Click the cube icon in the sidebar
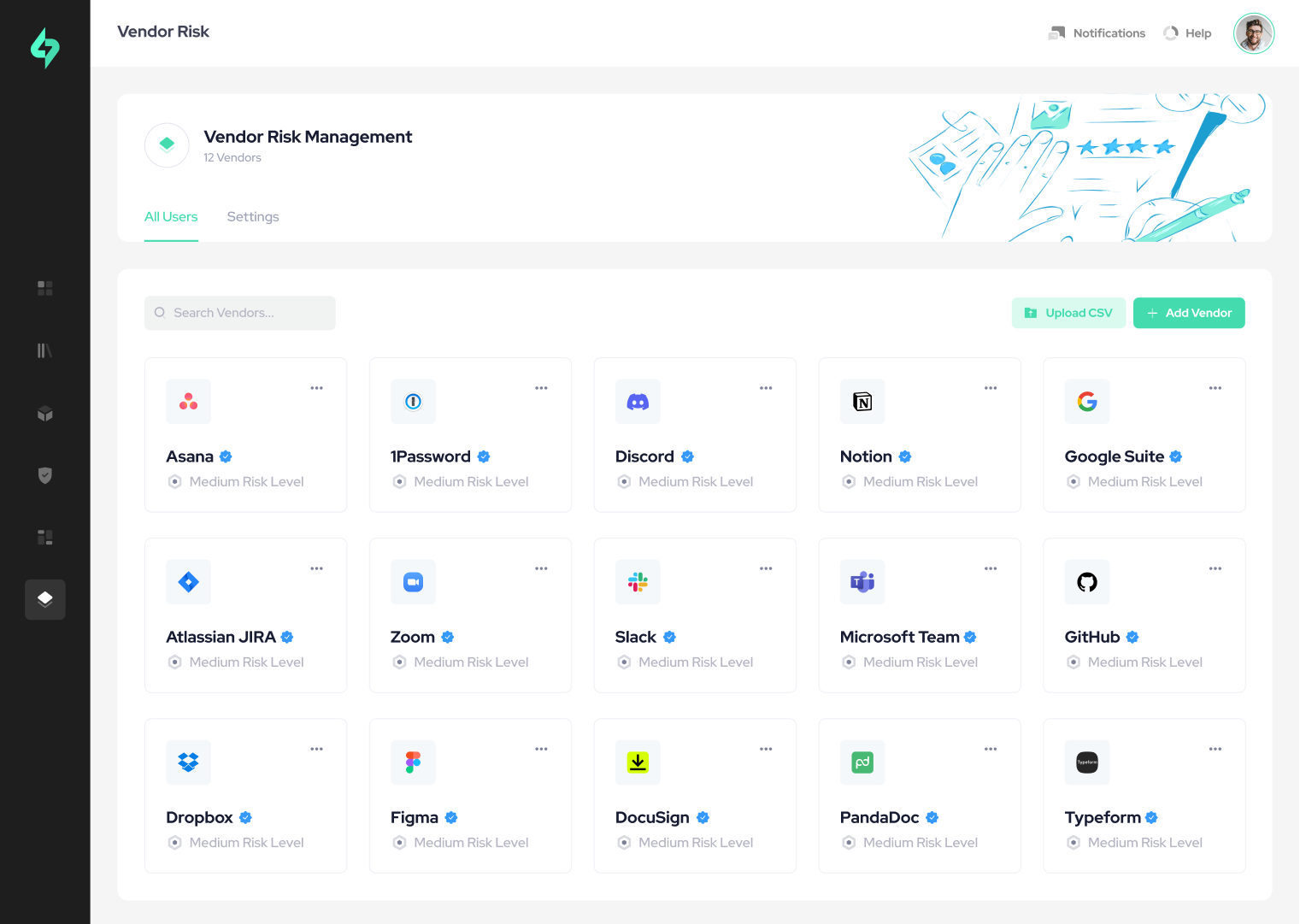The height and width of the screenshot is (924, 1300). tap(45, 414)
